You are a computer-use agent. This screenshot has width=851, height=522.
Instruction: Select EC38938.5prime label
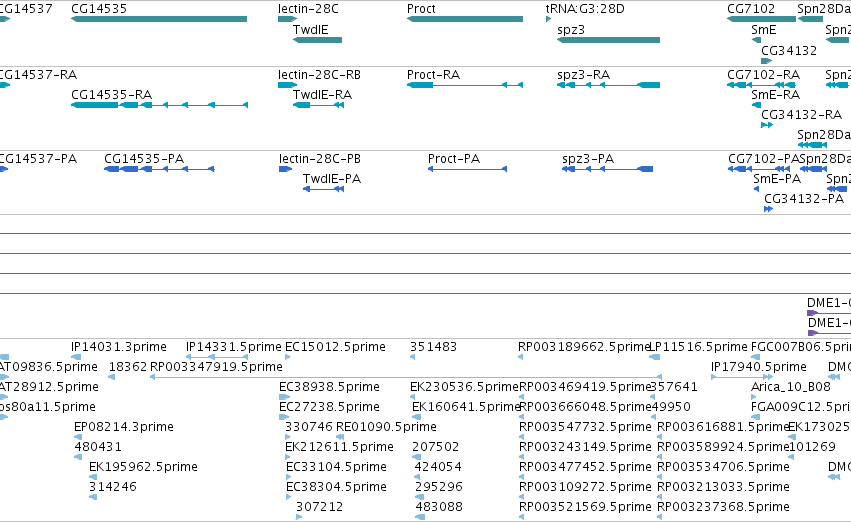point(329,387)
